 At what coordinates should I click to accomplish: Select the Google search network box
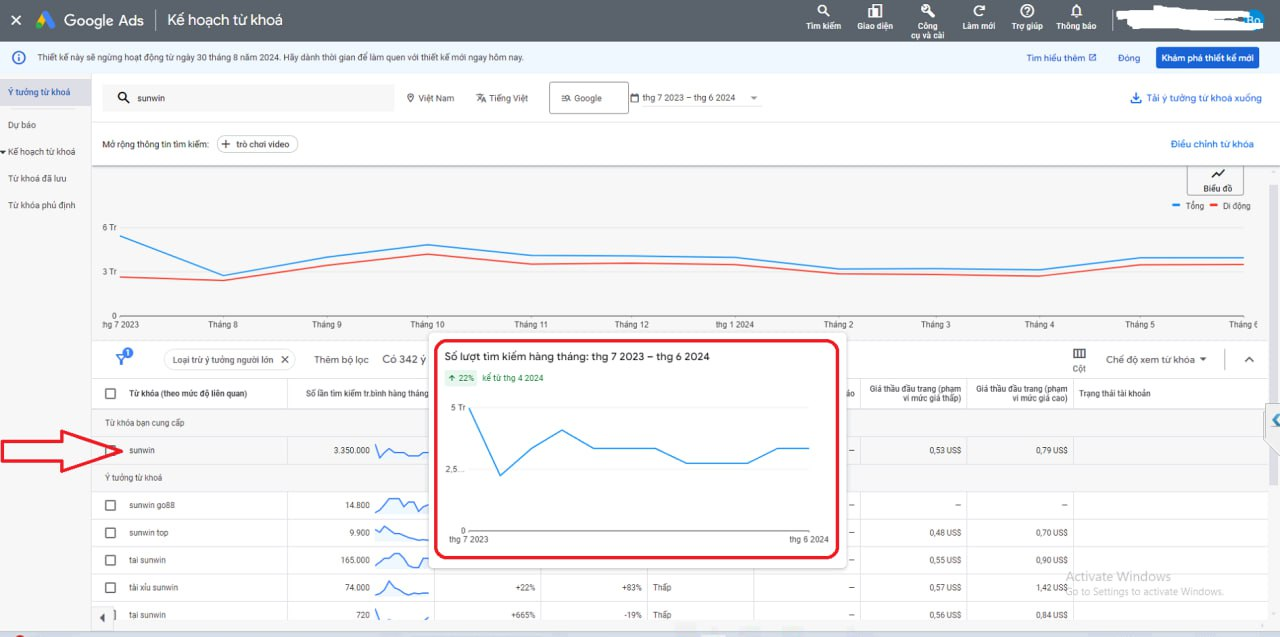pyautogui.click(x=589, y=98)
